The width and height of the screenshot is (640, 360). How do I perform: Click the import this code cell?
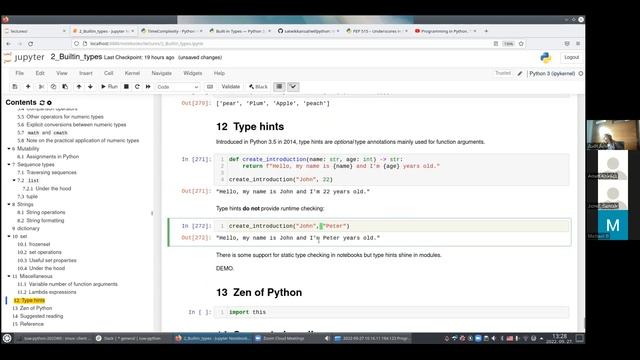point(391,312)
